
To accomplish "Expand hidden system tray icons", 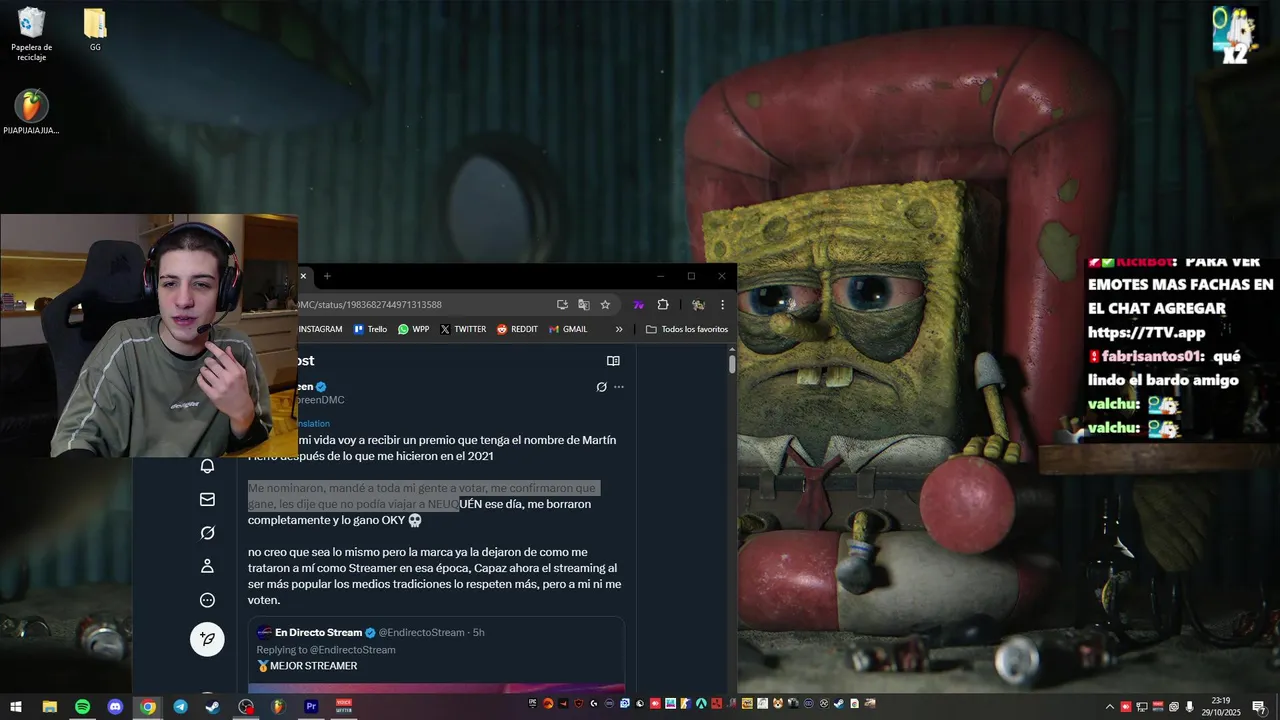I will point(1110,707).
